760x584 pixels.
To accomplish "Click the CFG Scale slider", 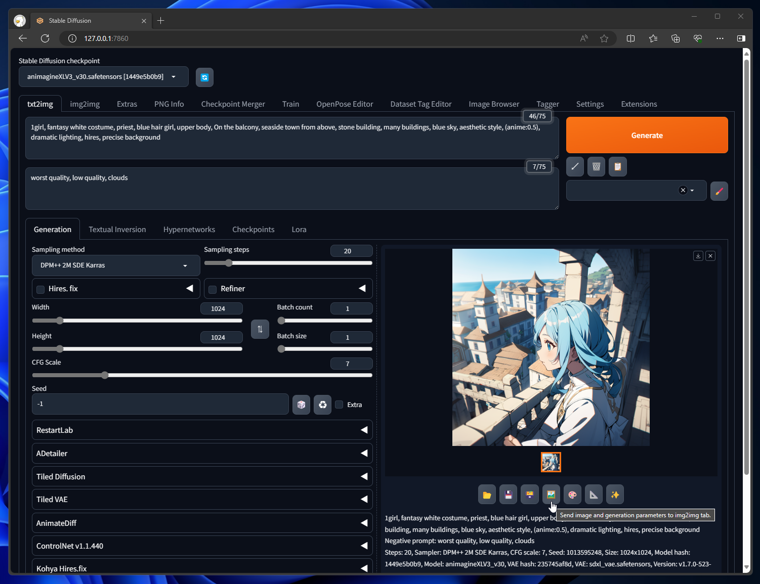I will click(x=202, y=376).
